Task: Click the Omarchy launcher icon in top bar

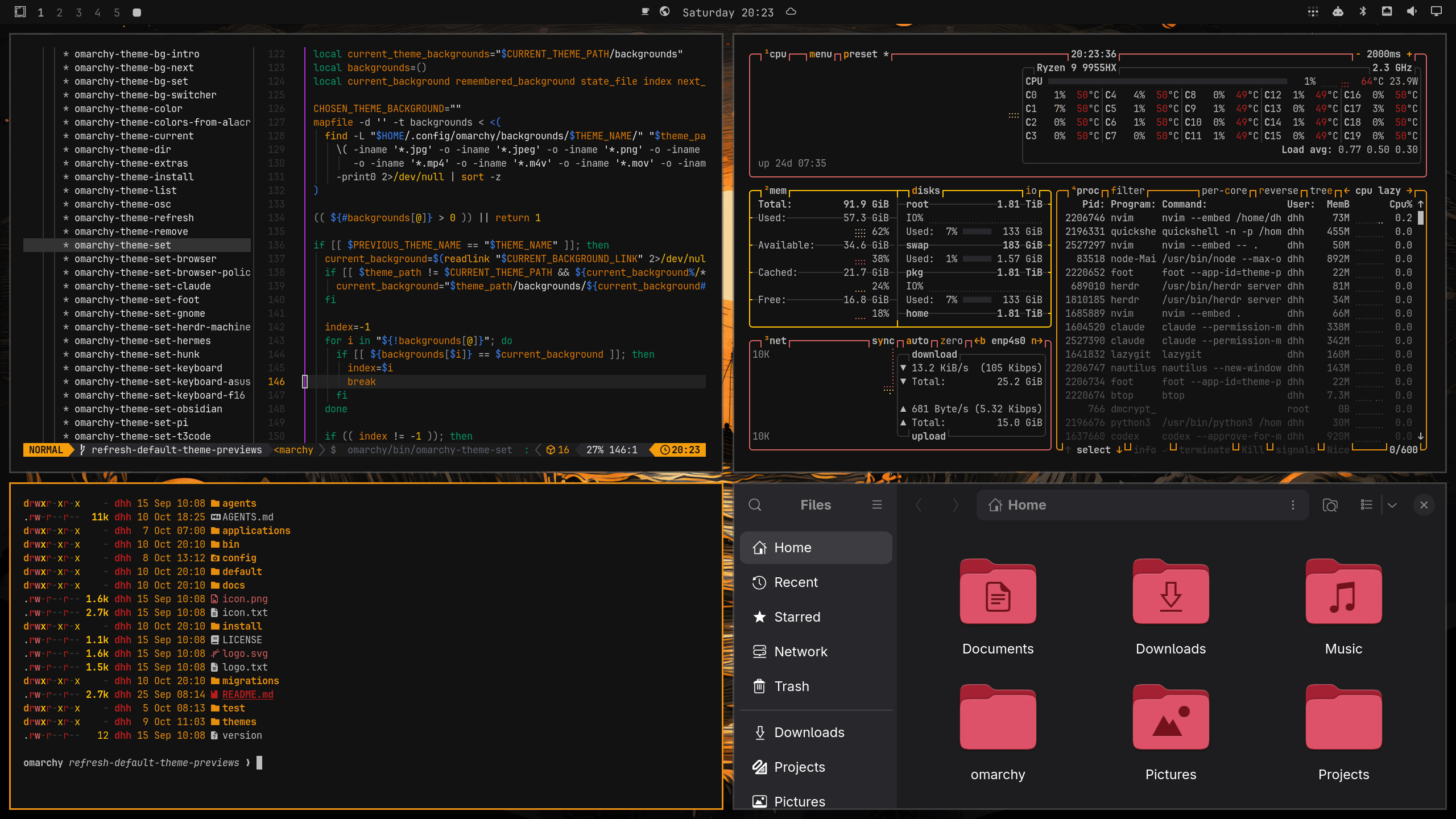Action: [x=20, y=11]
